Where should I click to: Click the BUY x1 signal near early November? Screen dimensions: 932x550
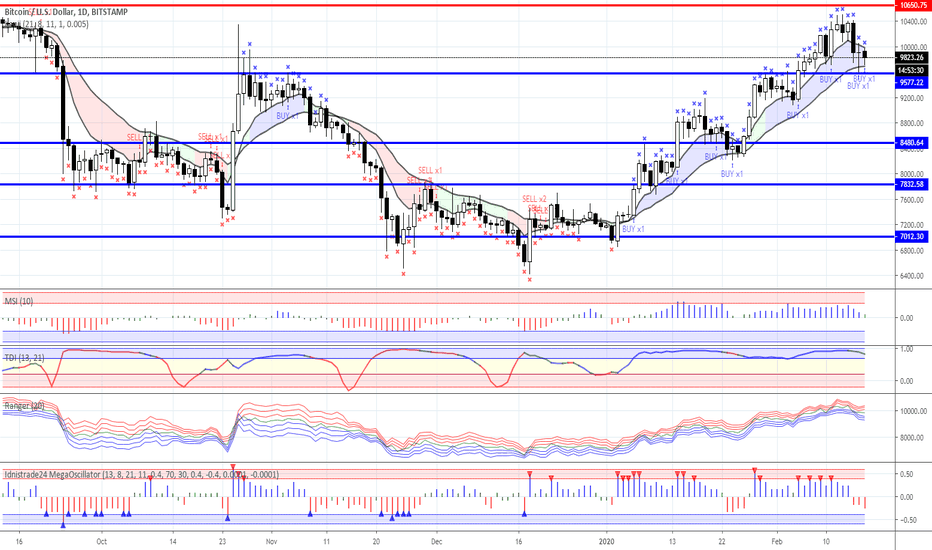288,116
